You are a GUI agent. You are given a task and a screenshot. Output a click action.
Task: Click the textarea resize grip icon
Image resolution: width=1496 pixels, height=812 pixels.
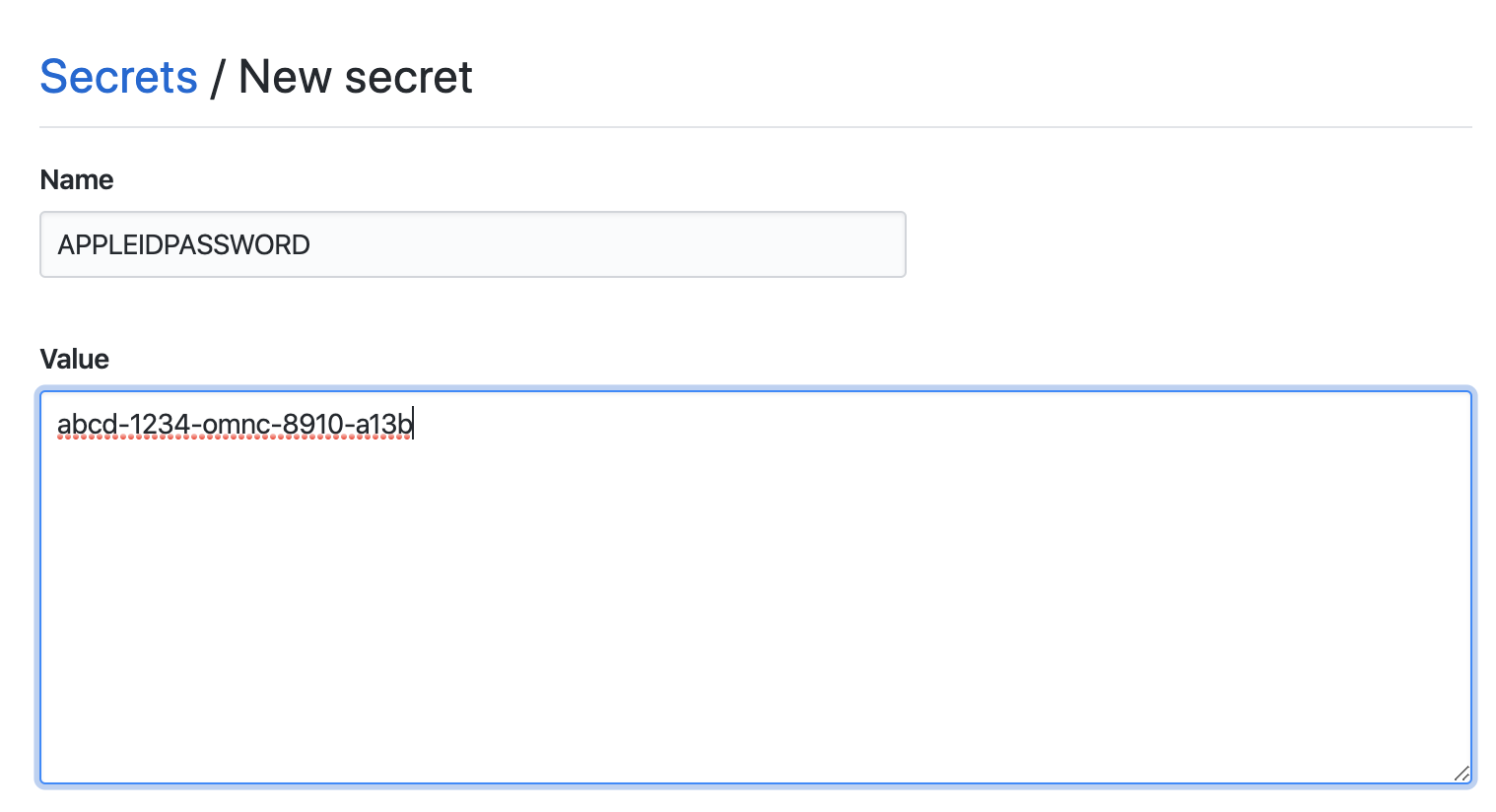pos(1462,774)
